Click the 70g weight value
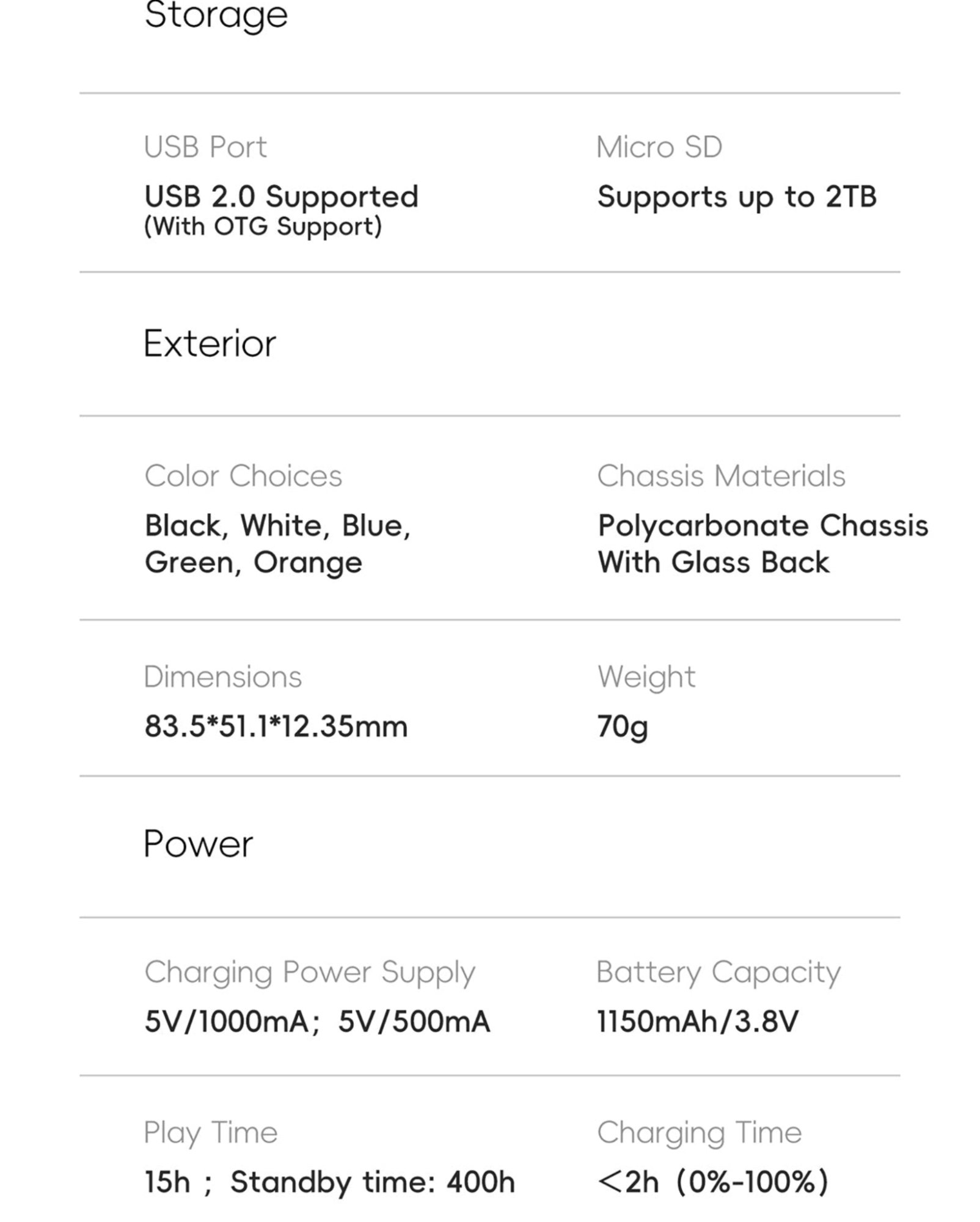Image resolution: width=980 pixels, height=1222 pixels. pos(623,727)
